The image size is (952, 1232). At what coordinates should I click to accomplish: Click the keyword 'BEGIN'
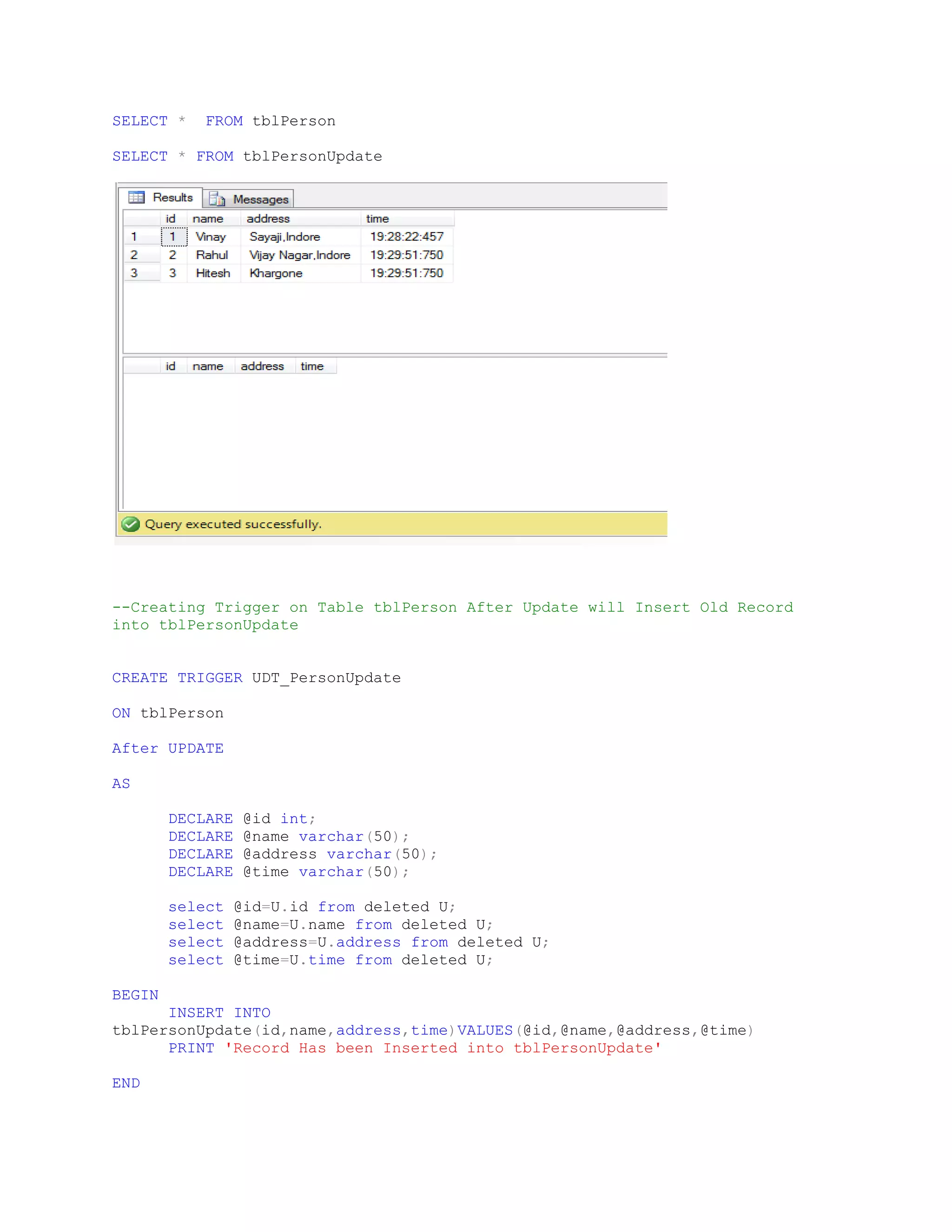[135, 995]
